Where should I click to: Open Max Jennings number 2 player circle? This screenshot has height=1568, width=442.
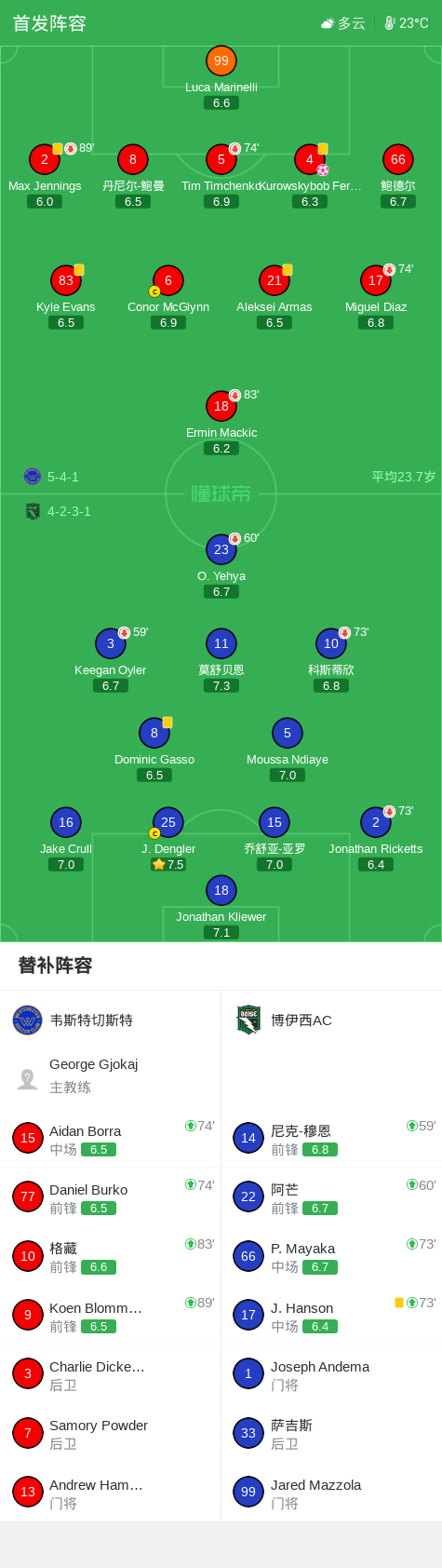[45, 159]
